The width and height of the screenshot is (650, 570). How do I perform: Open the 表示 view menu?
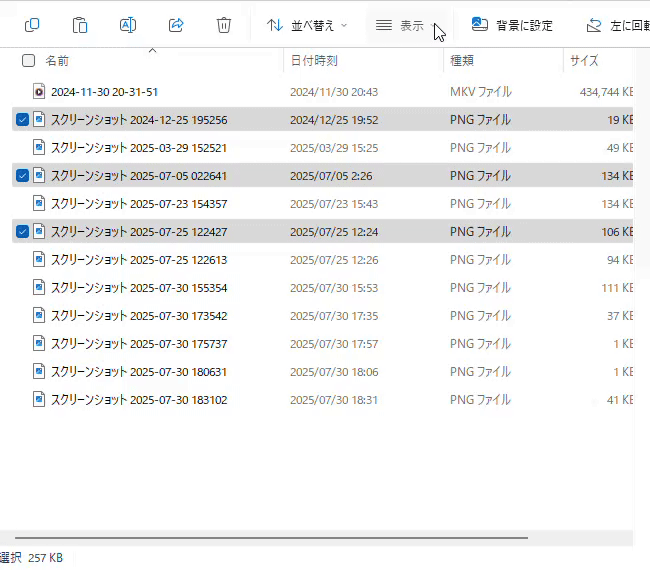[405, 26]
